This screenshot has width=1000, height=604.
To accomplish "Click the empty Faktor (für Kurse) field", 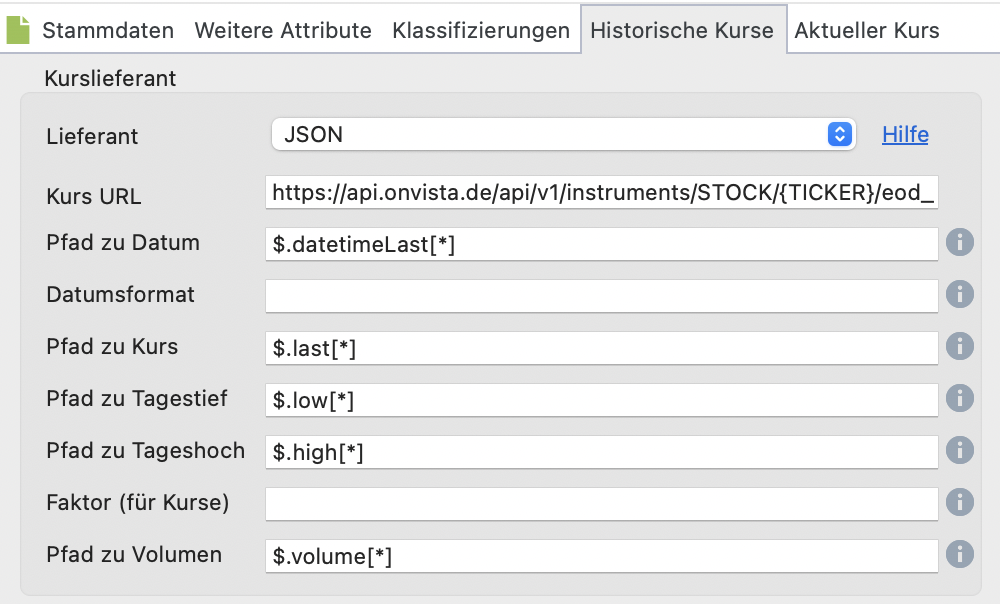I will (601, 503).
